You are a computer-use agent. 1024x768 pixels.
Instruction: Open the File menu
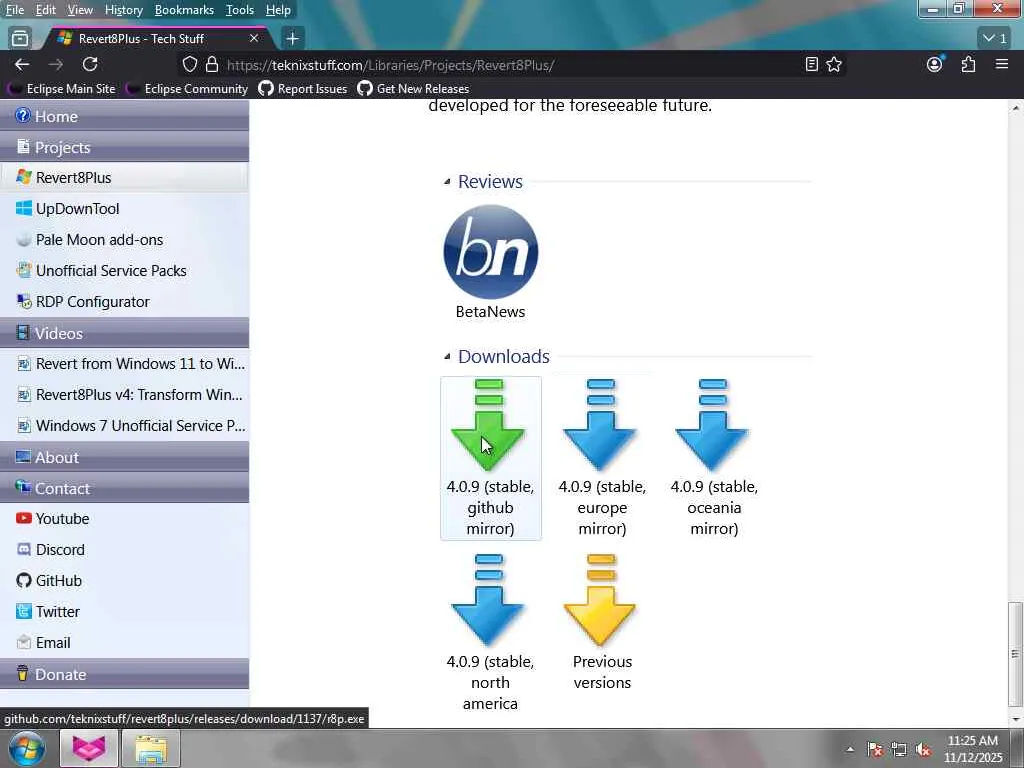15,10
